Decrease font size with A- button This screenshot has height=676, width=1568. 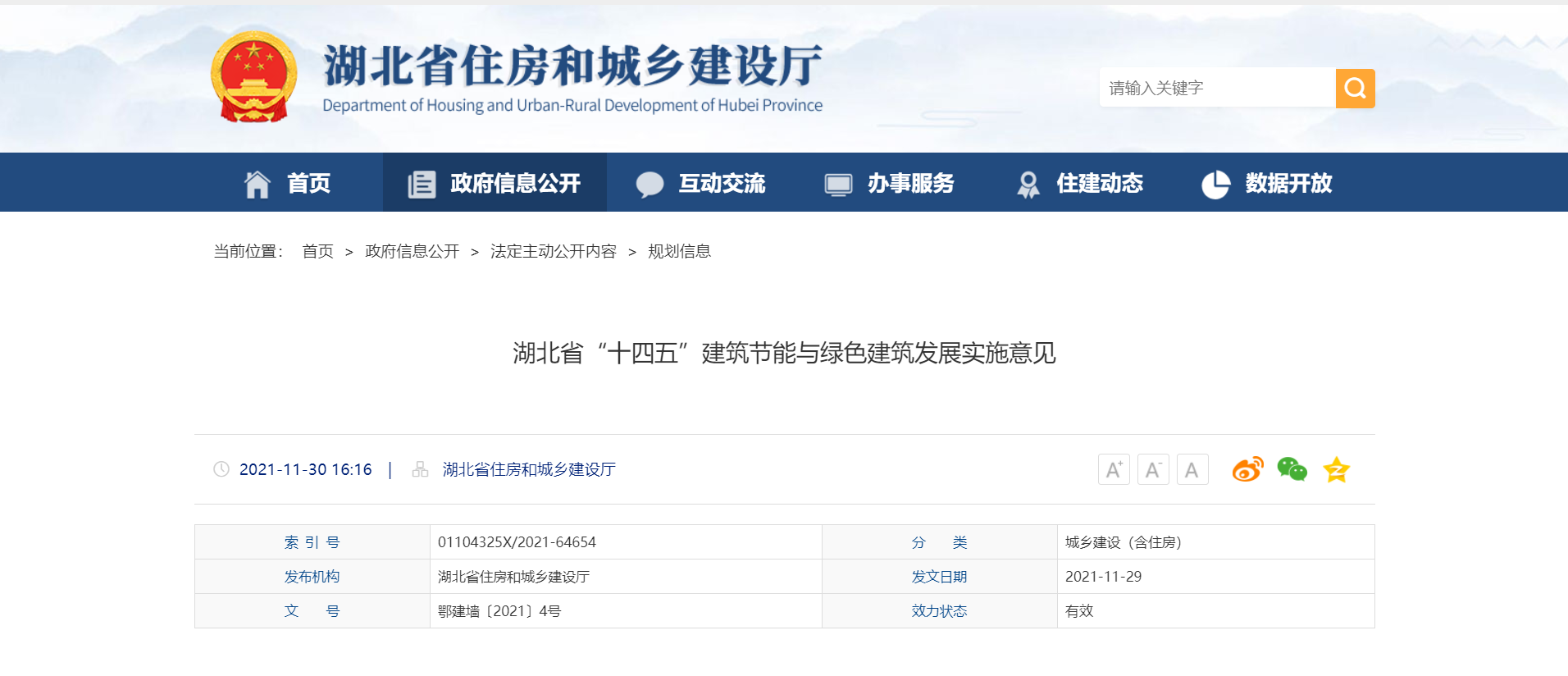(x=1153, y=469)
